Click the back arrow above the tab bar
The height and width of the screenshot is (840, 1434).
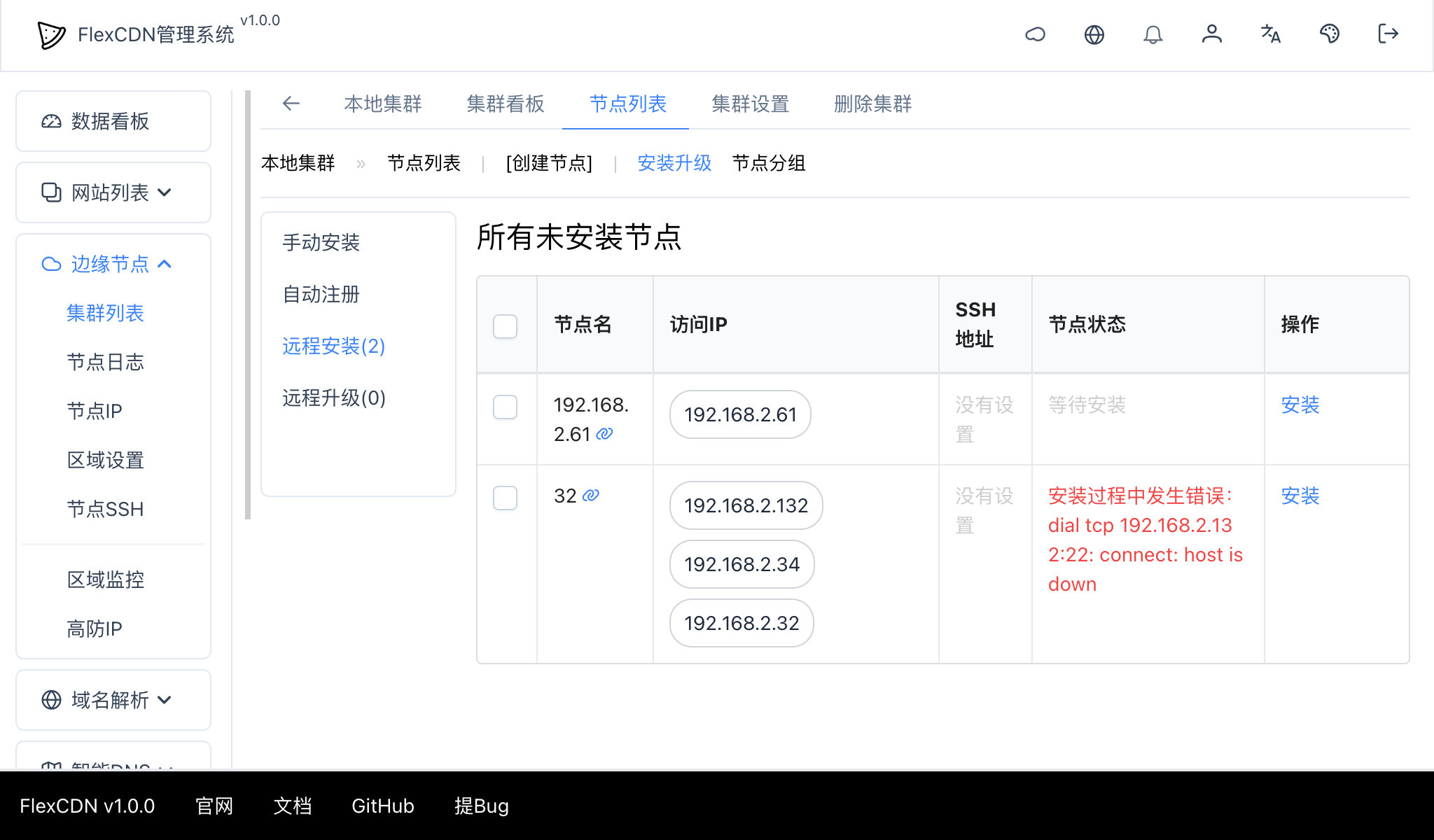[x=291, y=104]
